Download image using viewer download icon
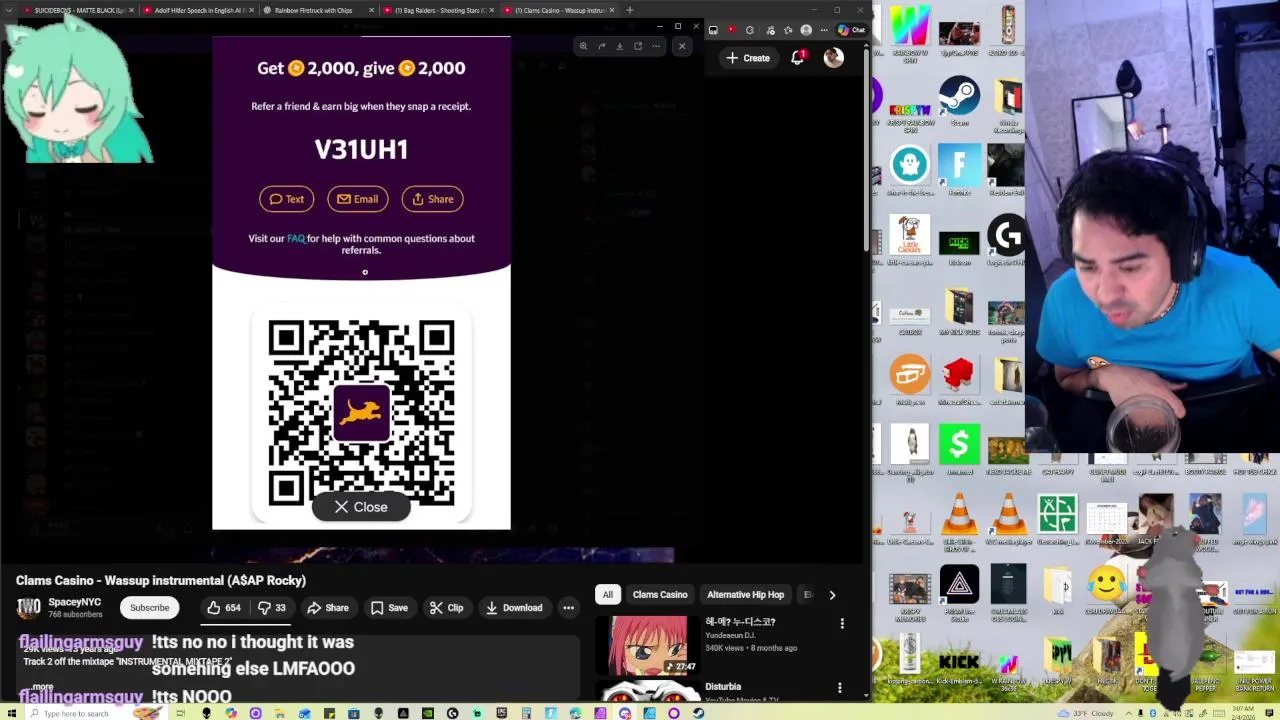This screenshot has height=720, width=1280. (619, 46)
